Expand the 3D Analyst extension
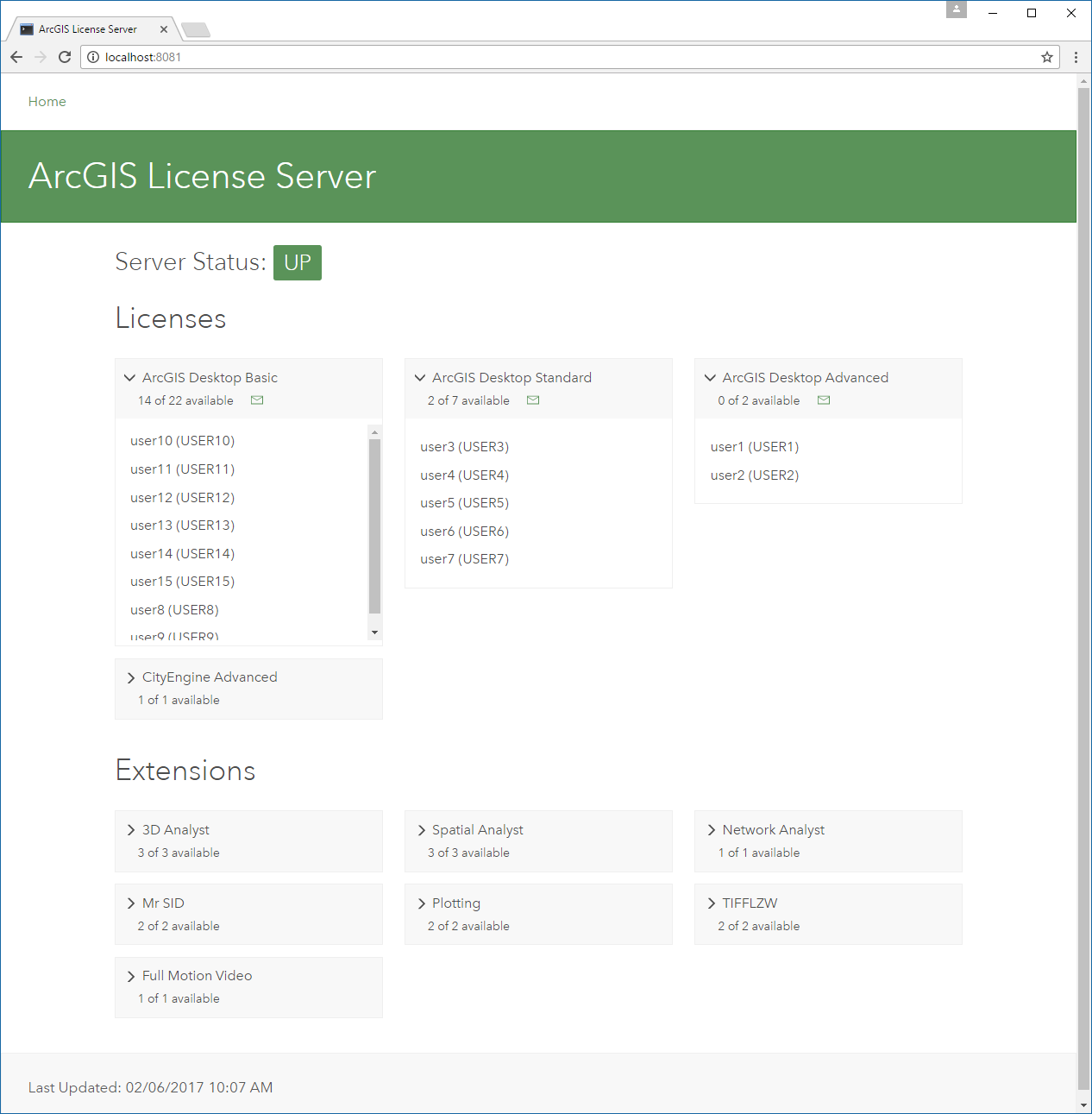The width and height of the screenshot is (1092, 1114). click(131, 830)
